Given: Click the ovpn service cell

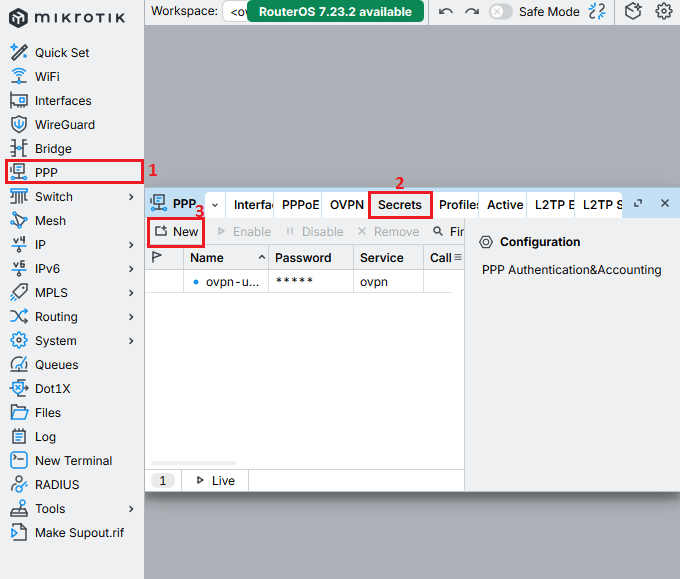Looking at the screenshot, I should coord(389,282).
